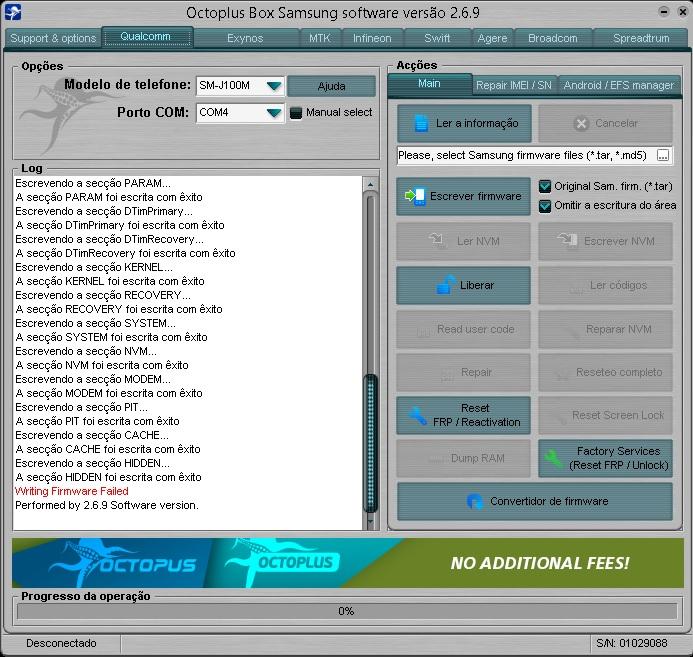
Task: Click the Log scroll down arrow
Action: pyautogui.click(x=370, y=522)
